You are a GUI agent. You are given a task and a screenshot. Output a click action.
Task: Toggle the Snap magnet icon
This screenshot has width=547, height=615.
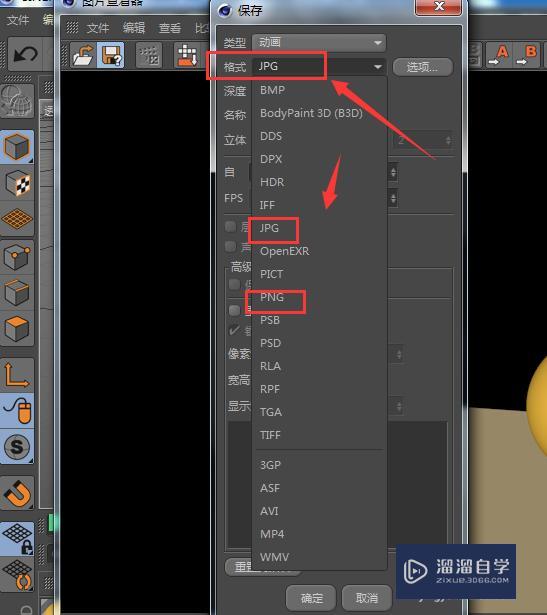[x=17, y=493]
